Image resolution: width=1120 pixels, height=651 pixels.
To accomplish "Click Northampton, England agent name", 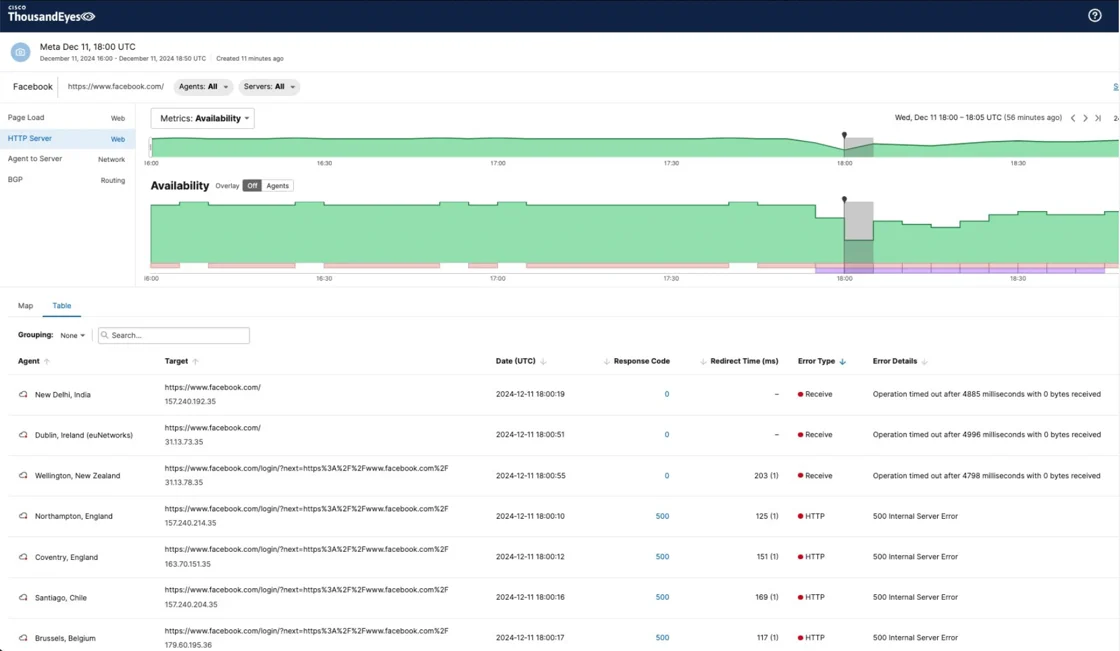I will (74, 516).
